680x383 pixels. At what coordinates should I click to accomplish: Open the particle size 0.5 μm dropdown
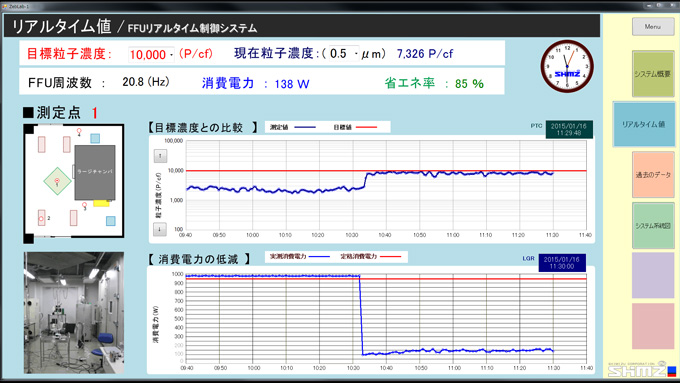click(344, 53)
